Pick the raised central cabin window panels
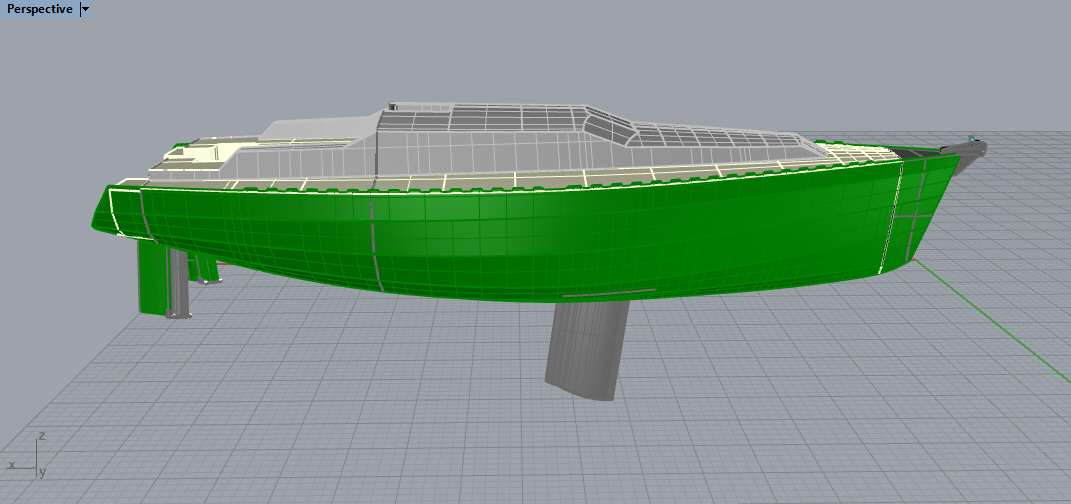Image resolution: width=1071 pixels, height=504 pixels. pos(610,123)
